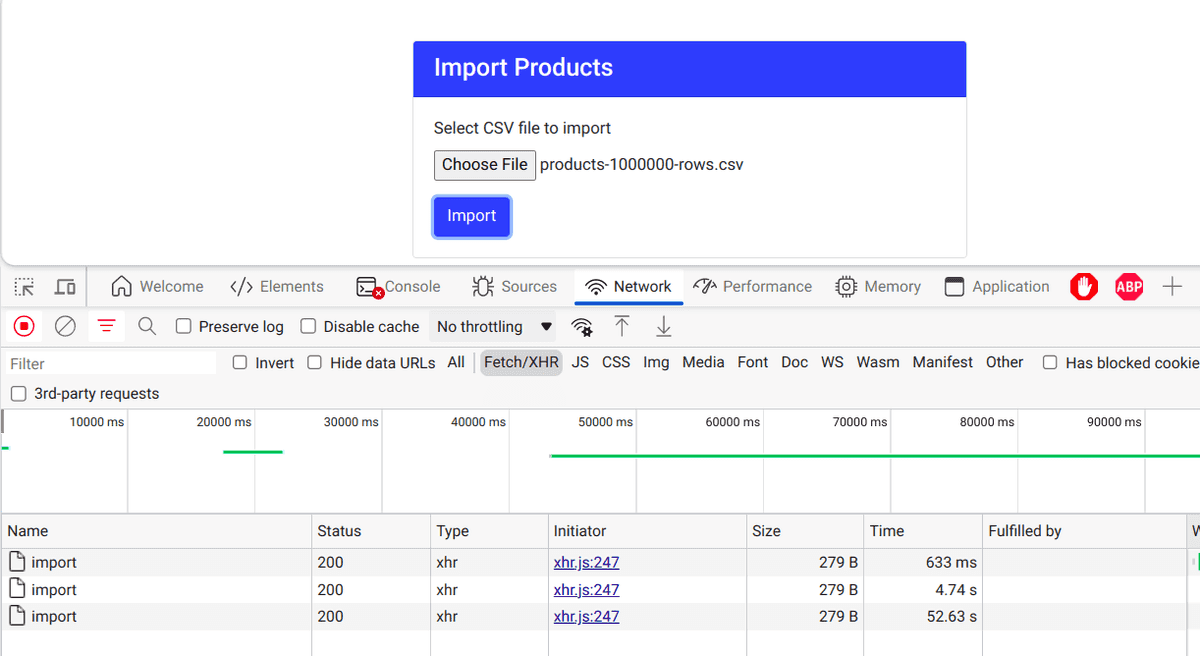Open the network search icon
Screen dimensions: 1200x656
coord(146,326)
